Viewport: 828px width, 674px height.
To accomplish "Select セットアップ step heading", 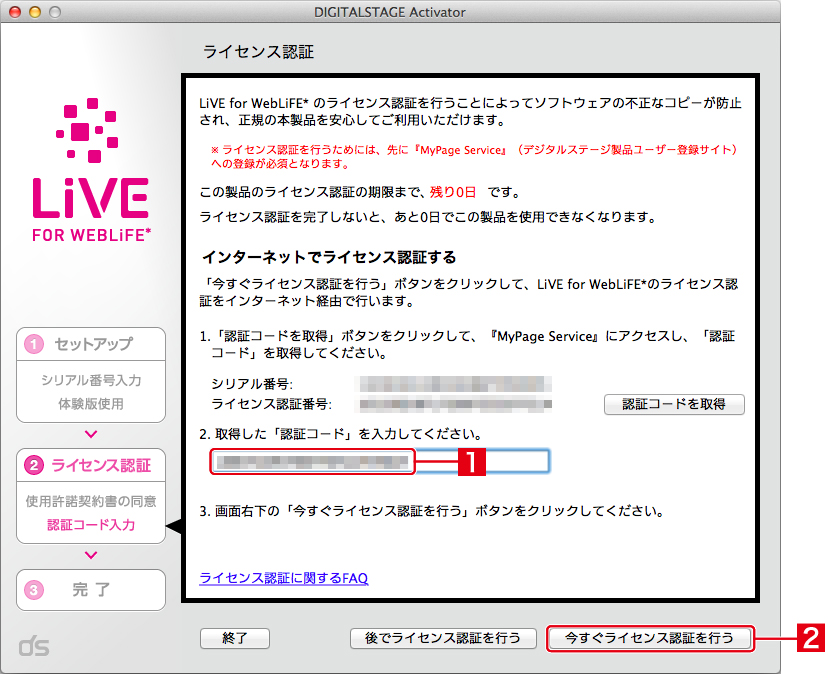I will pos(93,344).
